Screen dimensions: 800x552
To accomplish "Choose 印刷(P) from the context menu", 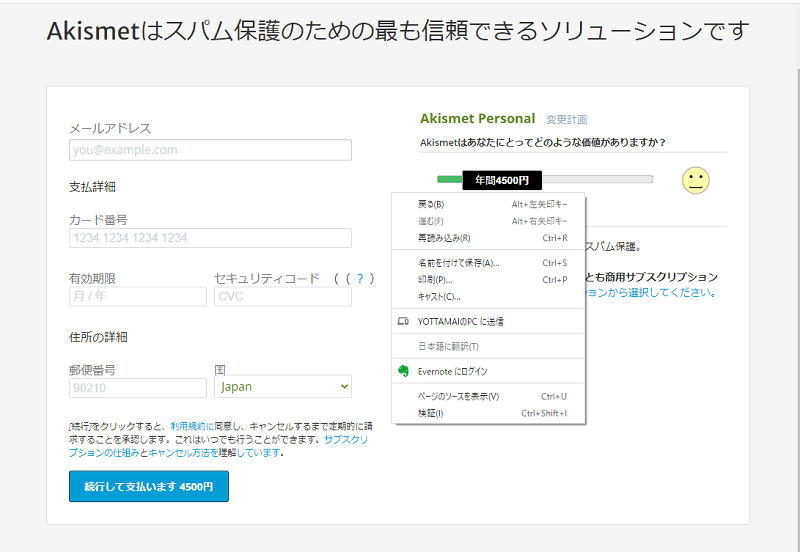I will pos(435,280).
